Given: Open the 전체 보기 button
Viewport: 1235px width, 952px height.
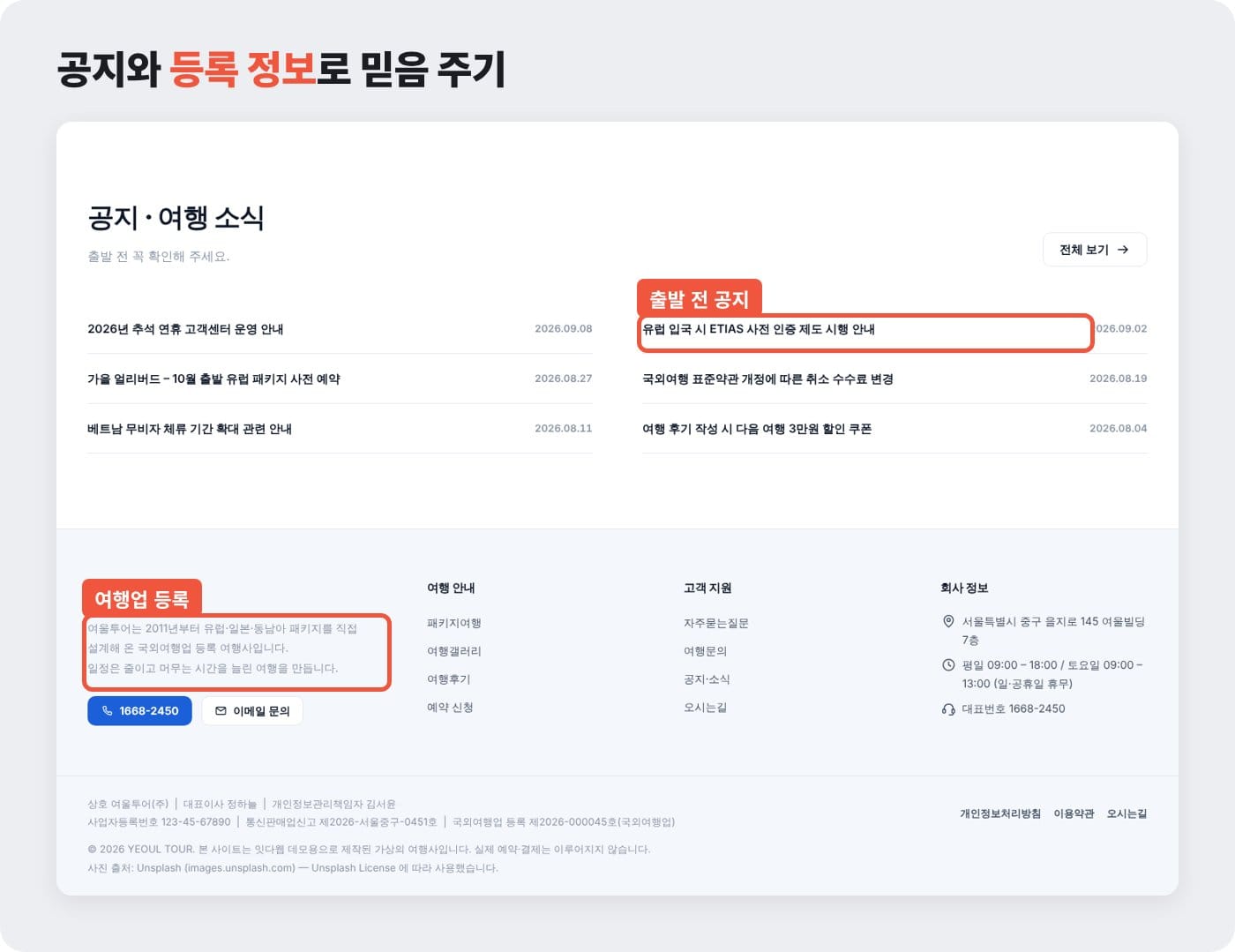Looking at the screenshot, I should pyautogui.click(x=1095, y=250).
